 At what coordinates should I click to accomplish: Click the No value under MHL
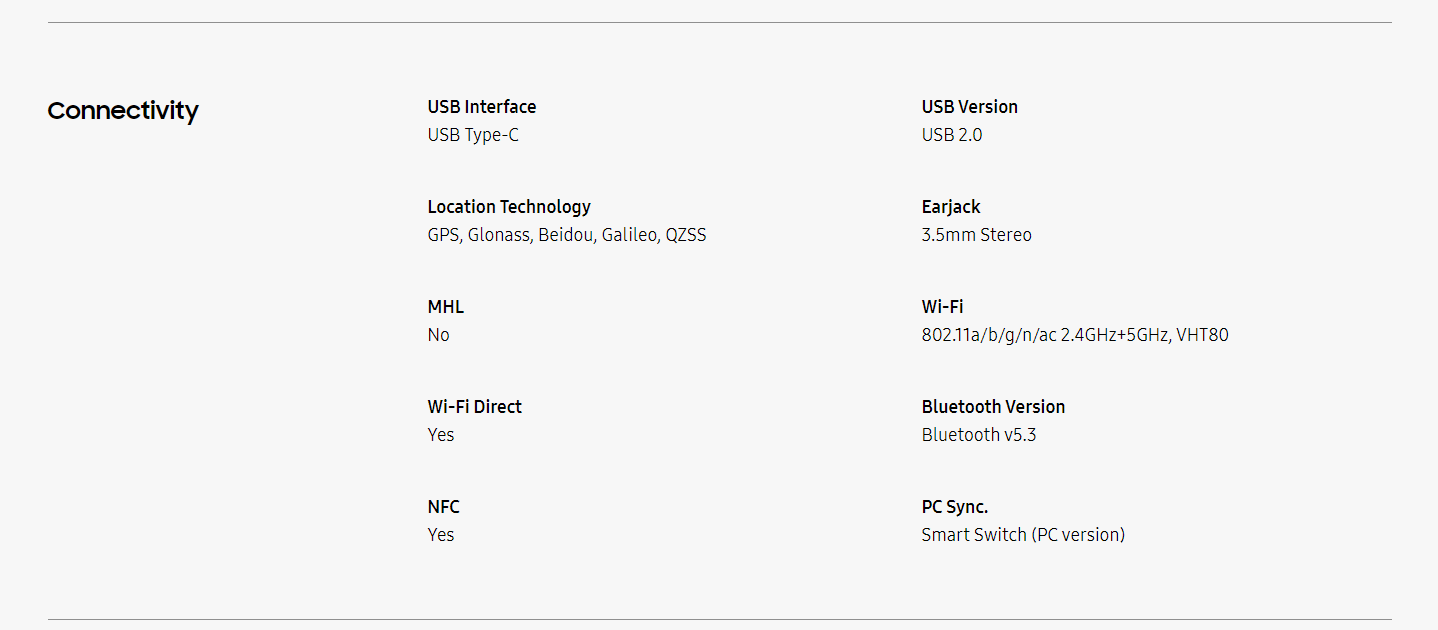(x=438, y=335)
